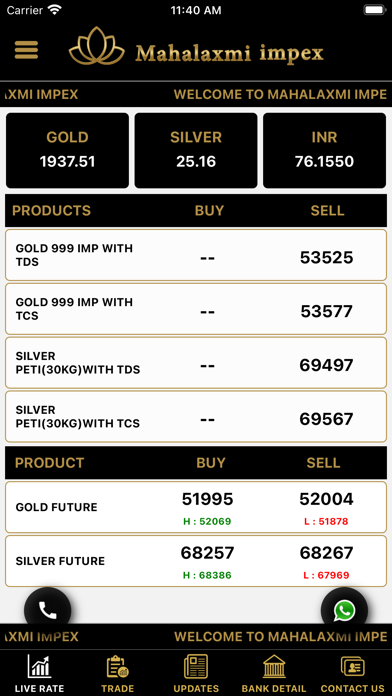Tap the SILVER 25.16 rate card
This screenshot has width=392, height=696.
click(x=196, y=150)
